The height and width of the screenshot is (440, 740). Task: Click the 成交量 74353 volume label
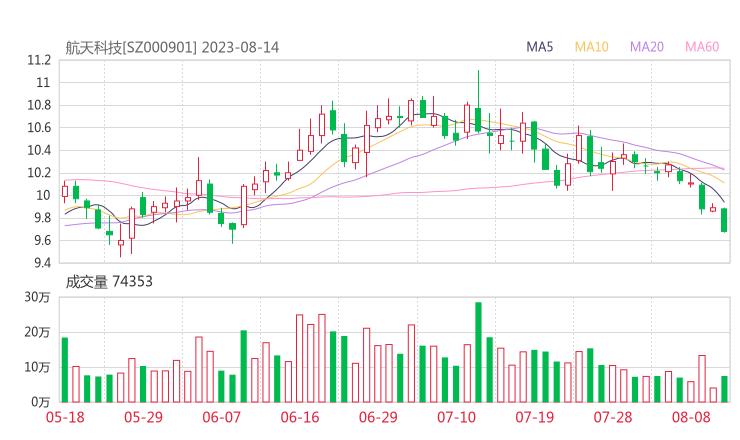(x=109, y=282)
